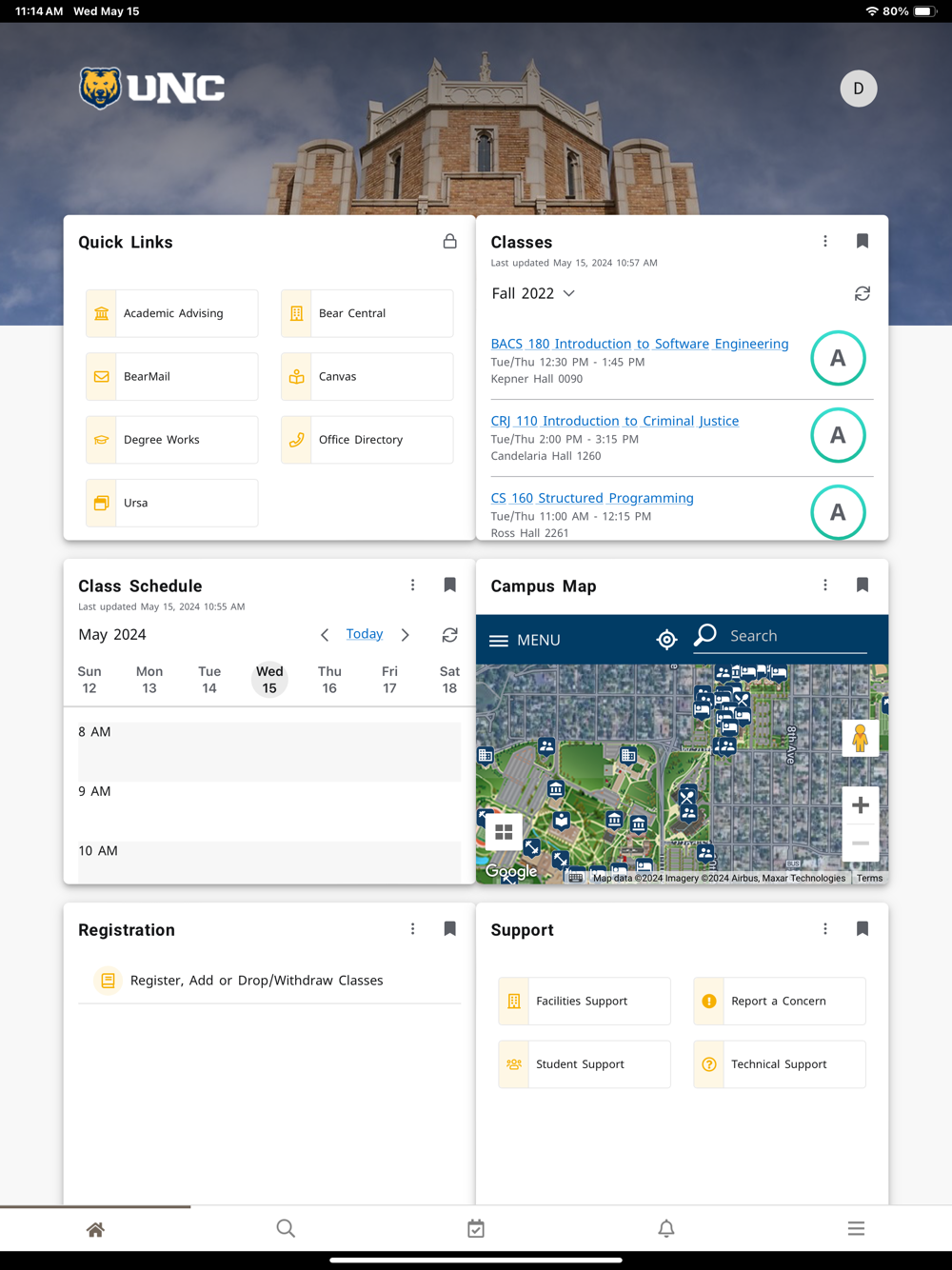
Task: Open BACS 180 Introduction to Software Engineering
Action: coord(640,344)
